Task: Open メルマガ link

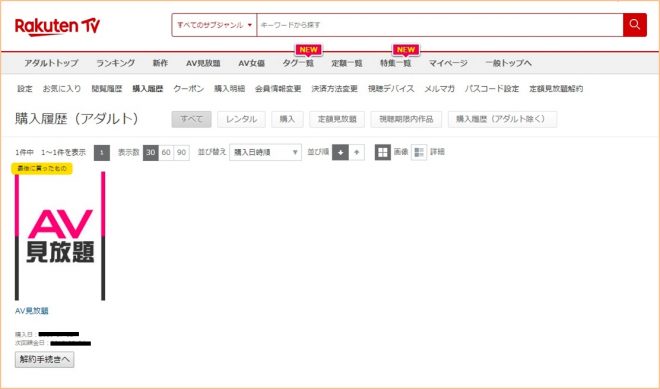Action: point(439,89)
